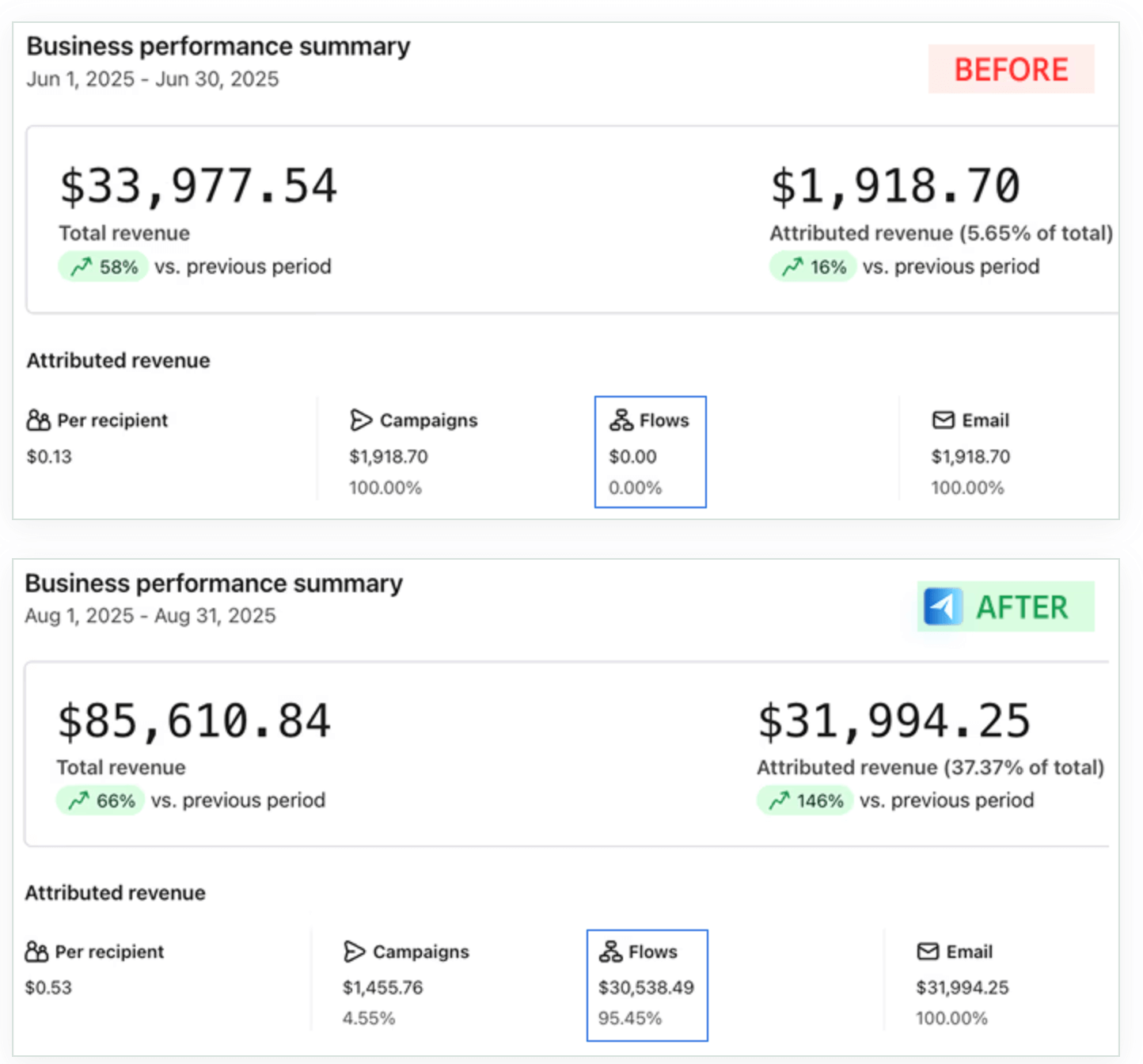
Task: Click the Campaigns paper-plane icon in June summary
Action: click(x=361, y=420)
